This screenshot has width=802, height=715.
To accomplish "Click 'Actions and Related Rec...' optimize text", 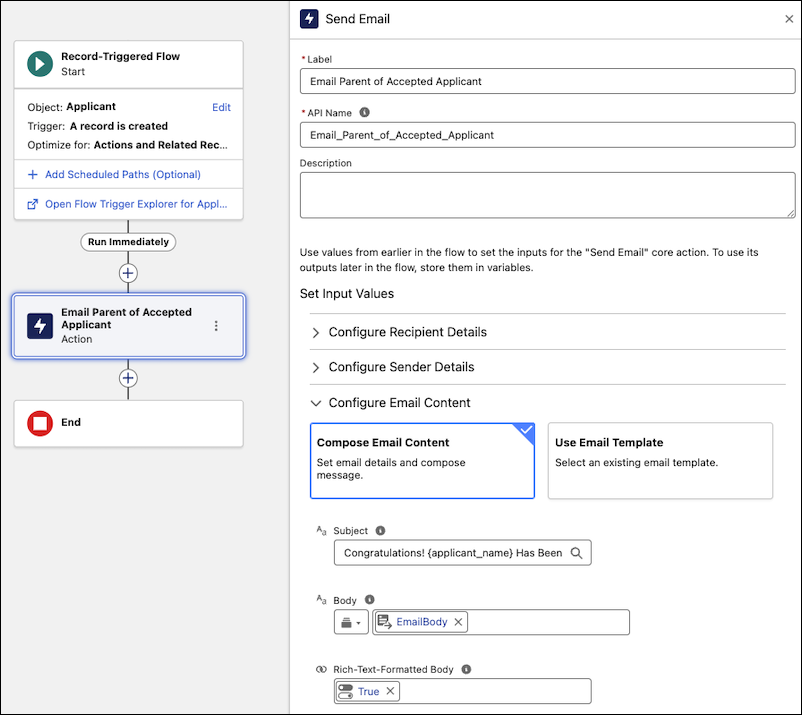I will point(161,145).
